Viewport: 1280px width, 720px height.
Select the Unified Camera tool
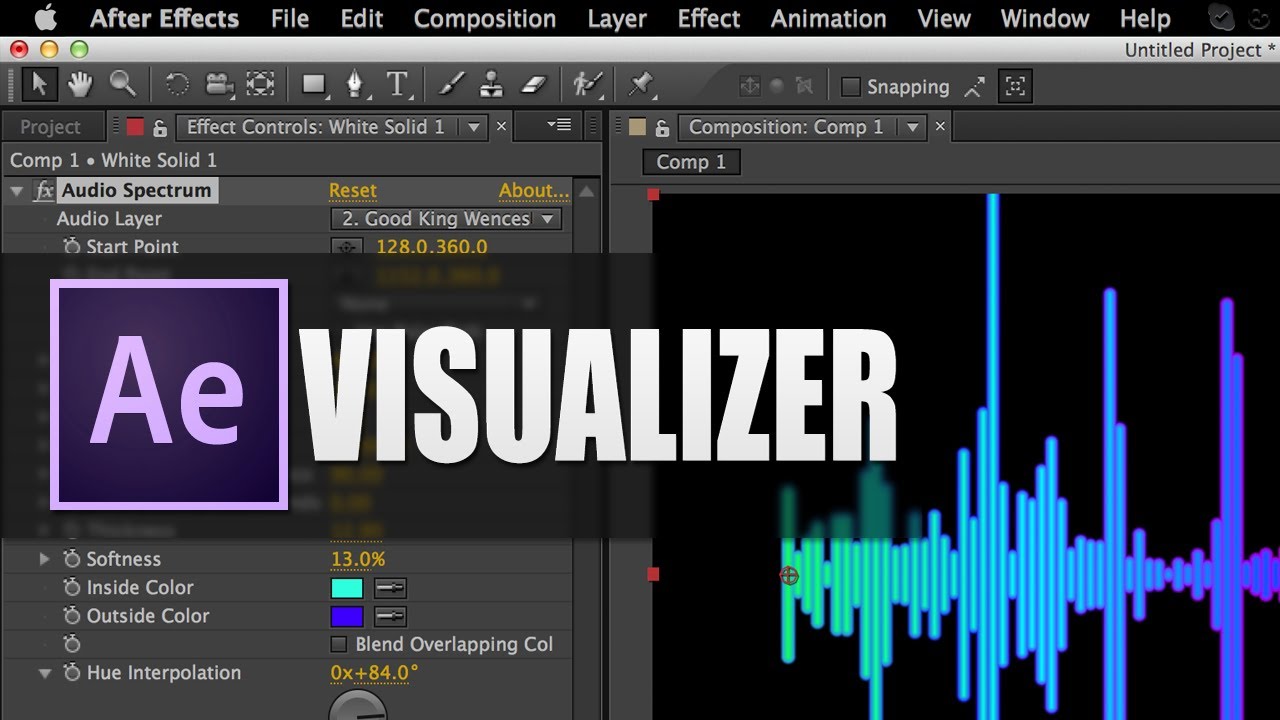coord(219,85)
